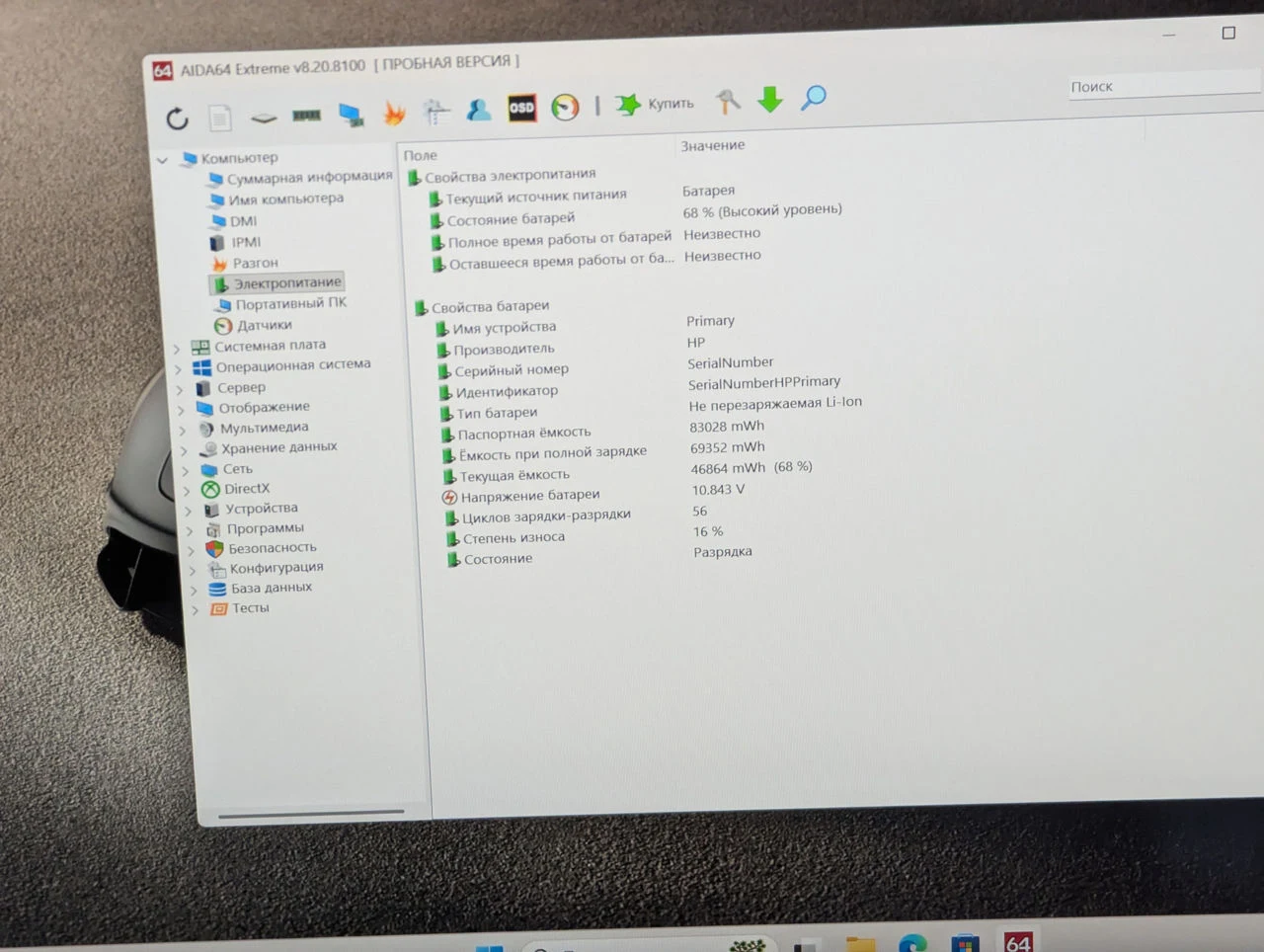Open the motherboard BIOS updates icon
The width and height of the screenshot is (1264, 952).
(x=264, y=118)
